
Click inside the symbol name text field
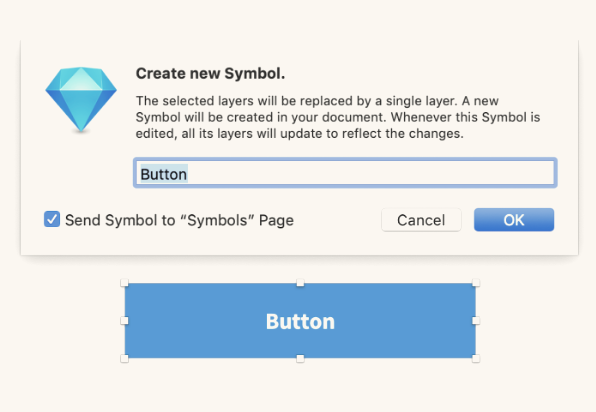click(x=345, y=173)
